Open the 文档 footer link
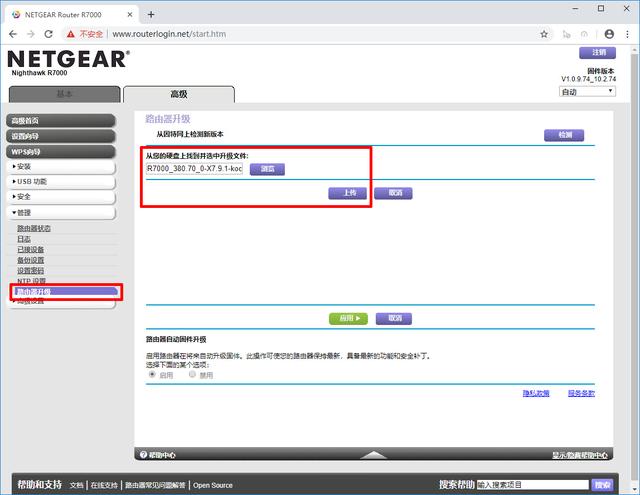 [76, 485]
